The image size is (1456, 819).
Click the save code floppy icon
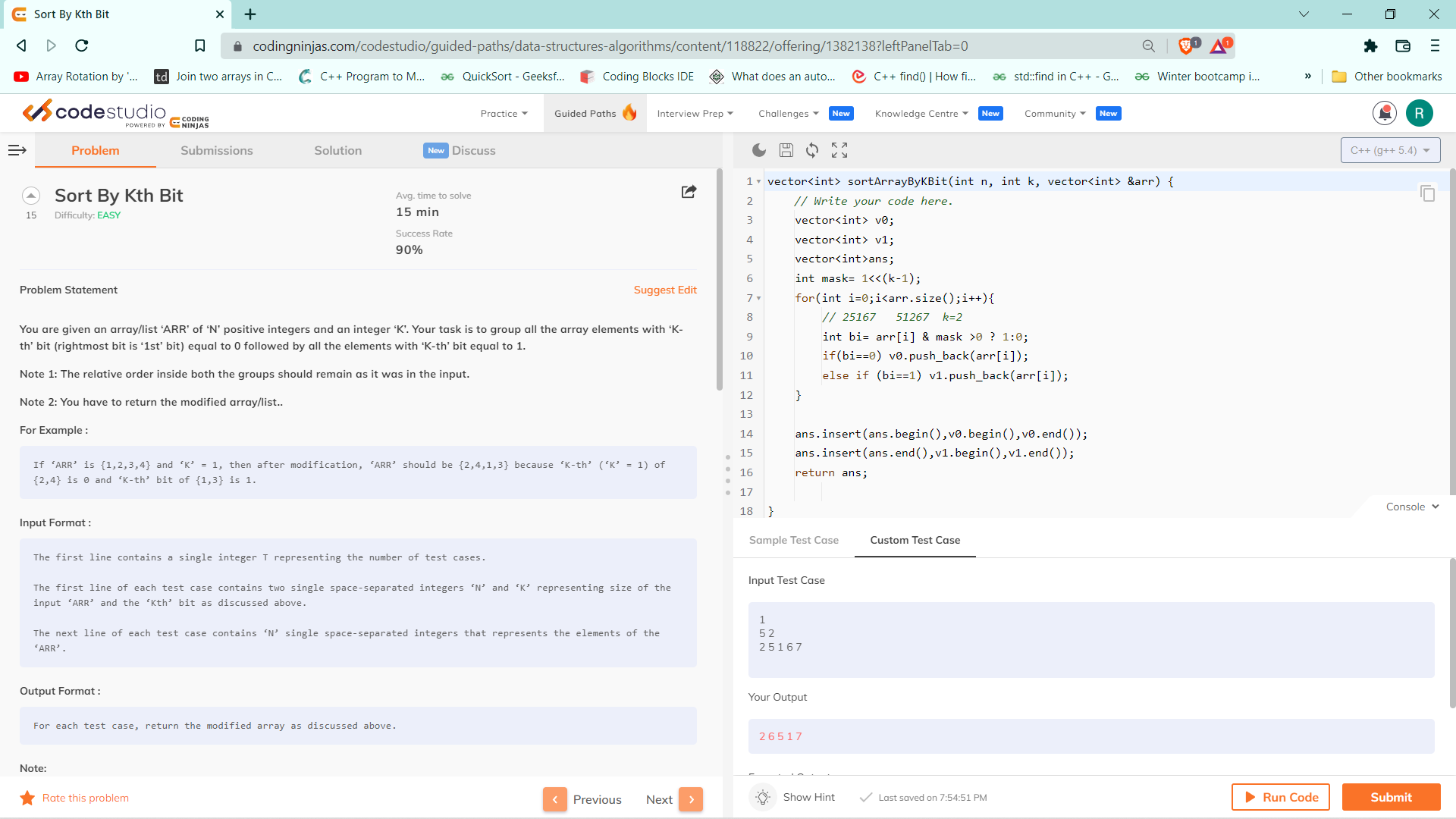786,150
